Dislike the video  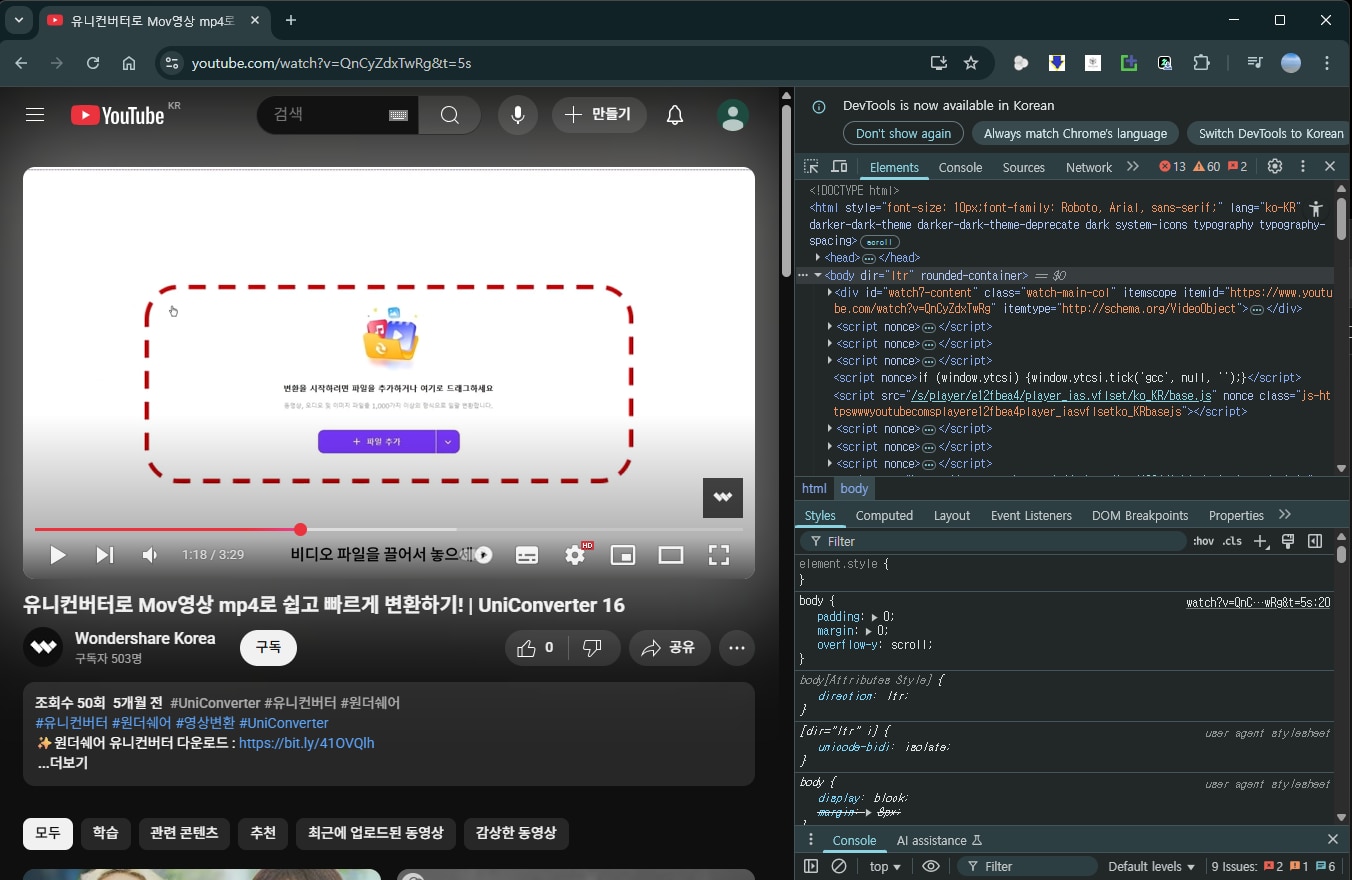pyautogui.click(x=593, y=648)
